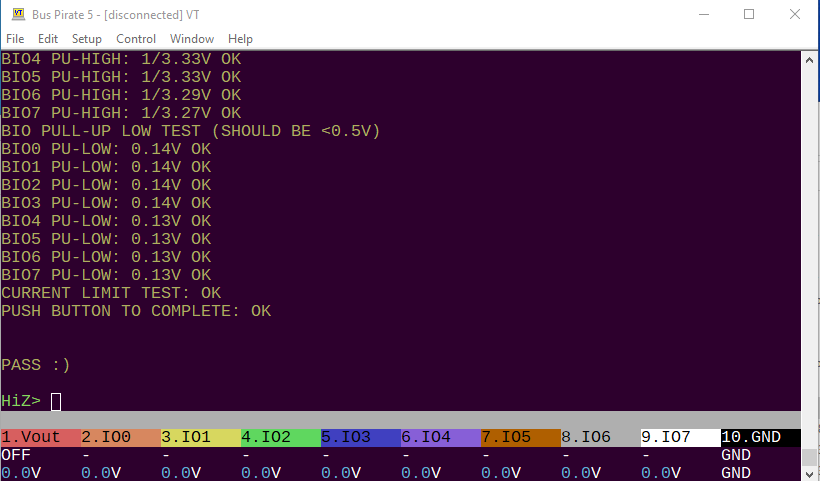Screen dimensions: 820x481
Task: Click the 'BIO6 PU-HIGH: 1/3.29V OK' line
Action: click(x=121, y=95)
